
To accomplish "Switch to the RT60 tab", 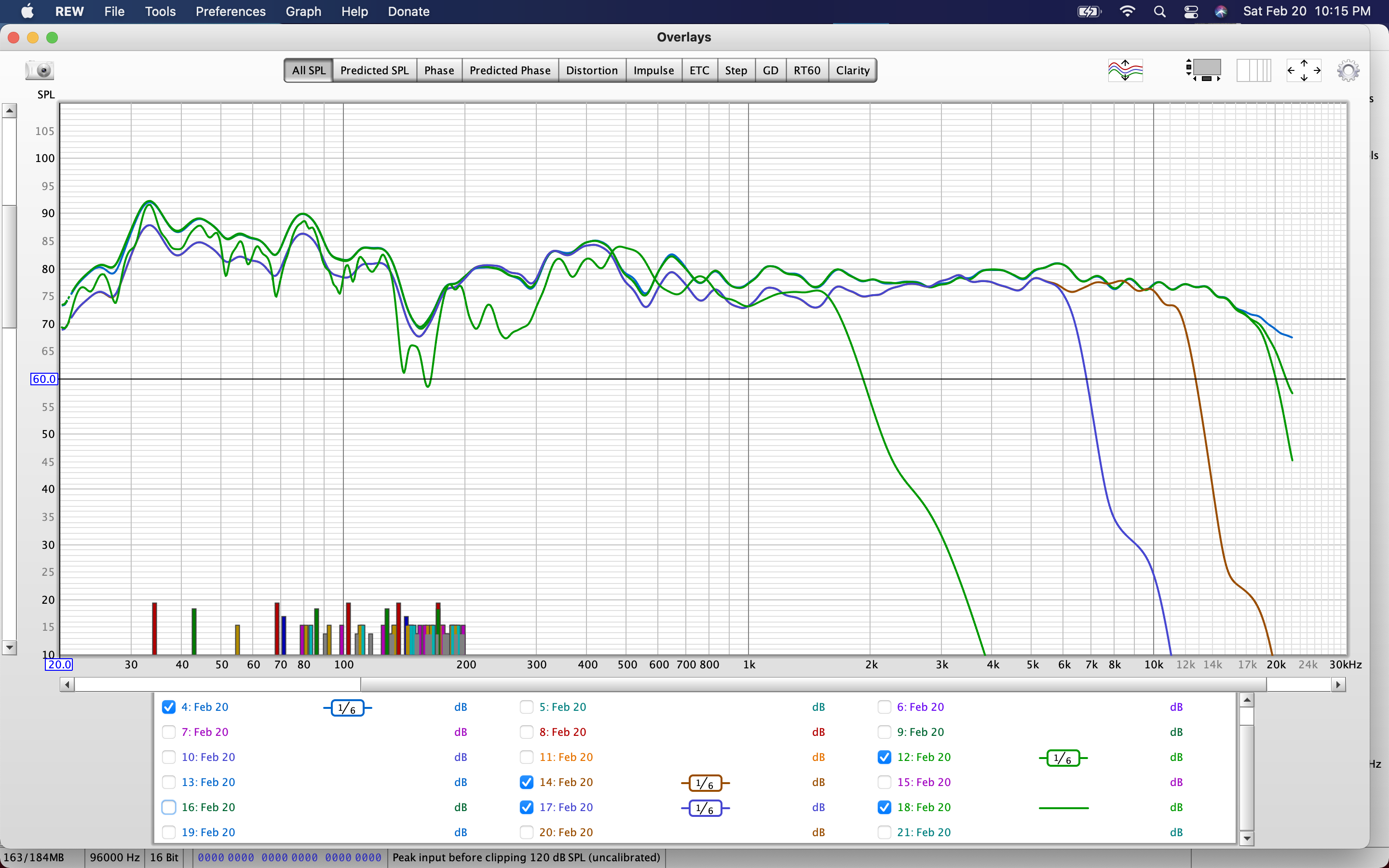I will pos(806,70).
